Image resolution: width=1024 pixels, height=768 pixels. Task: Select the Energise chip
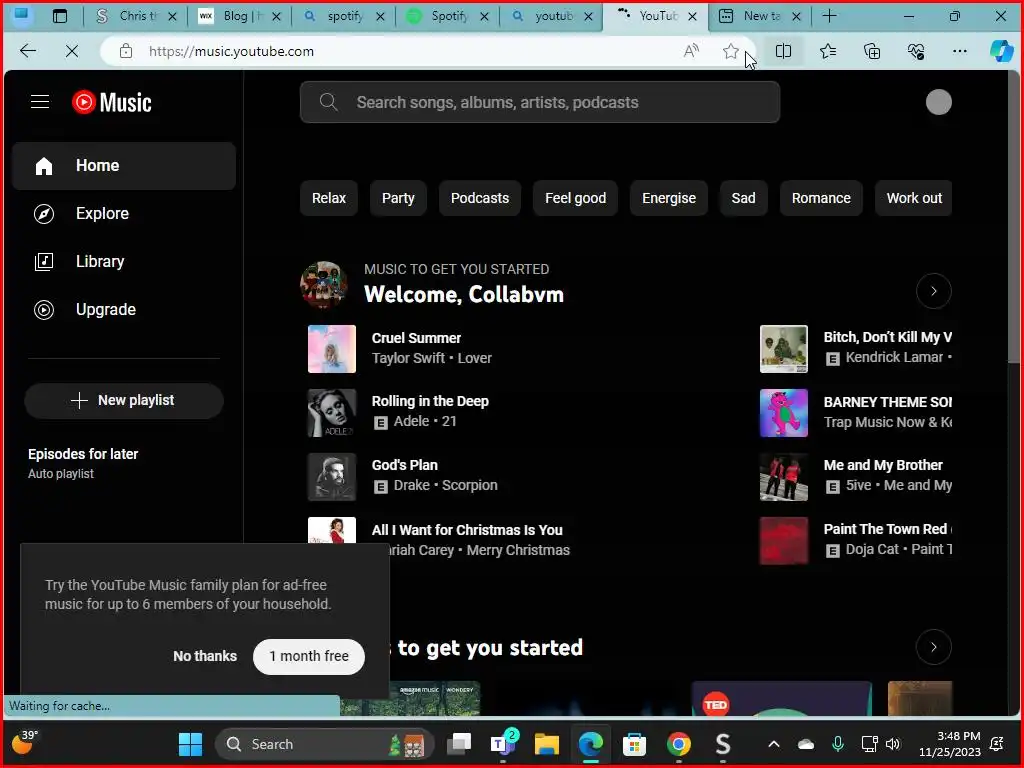(669, 198)
